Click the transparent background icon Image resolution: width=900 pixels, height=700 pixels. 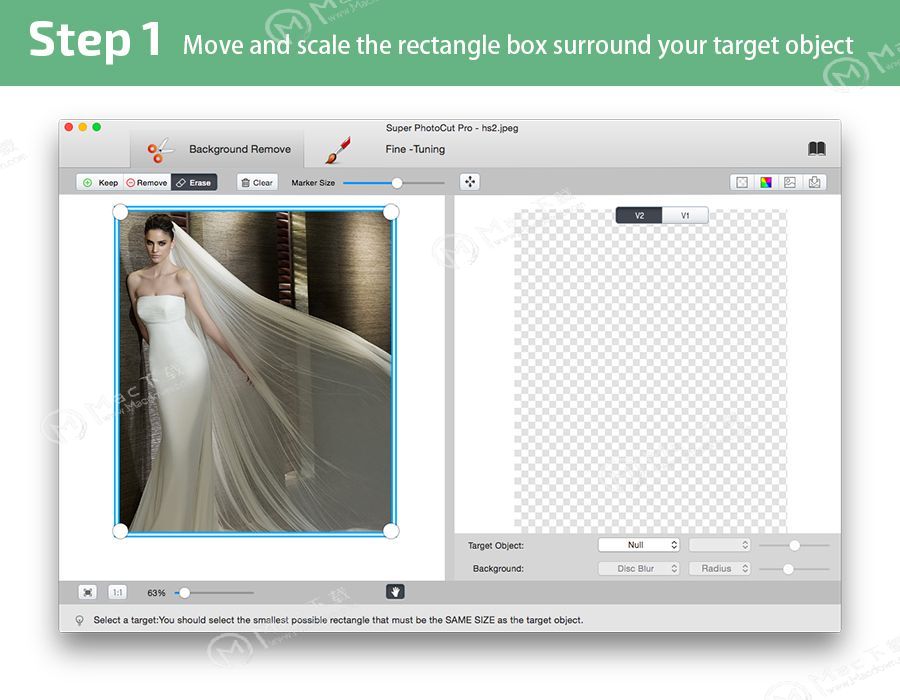(x=742, y=182)
